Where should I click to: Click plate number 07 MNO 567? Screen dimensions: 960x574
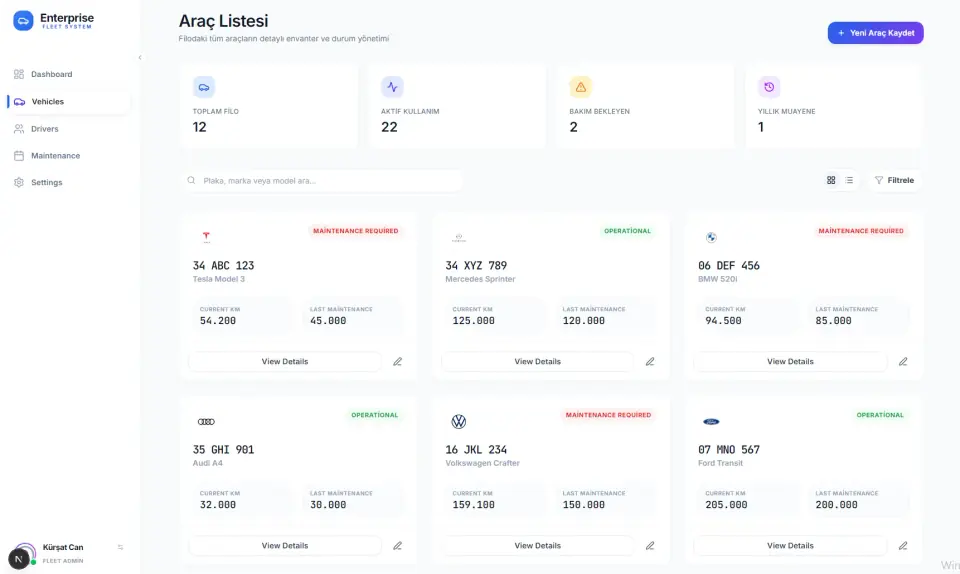click(729, 450)
